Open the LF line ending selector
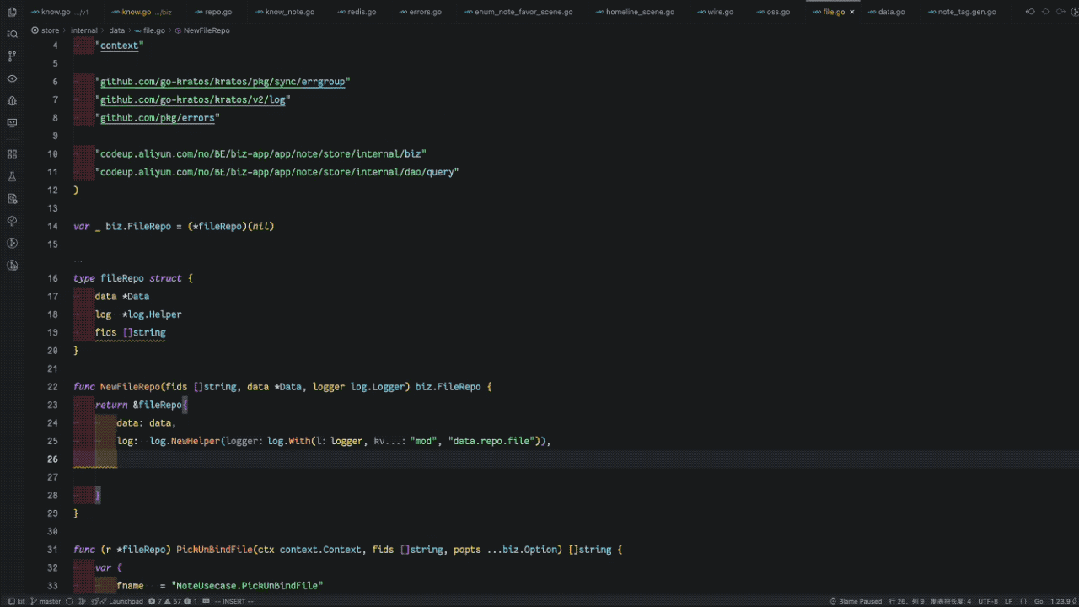 tap(1008, 601)
